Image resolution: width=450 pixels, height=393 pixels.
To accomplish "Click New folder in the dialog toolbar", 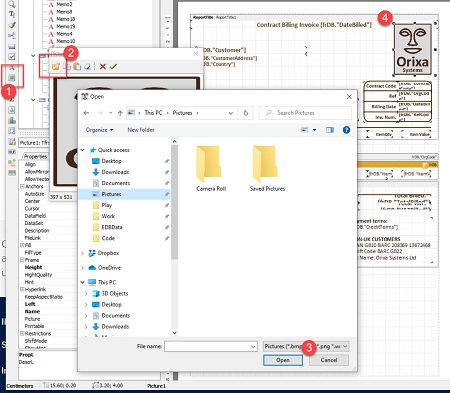I will point(141,130).
